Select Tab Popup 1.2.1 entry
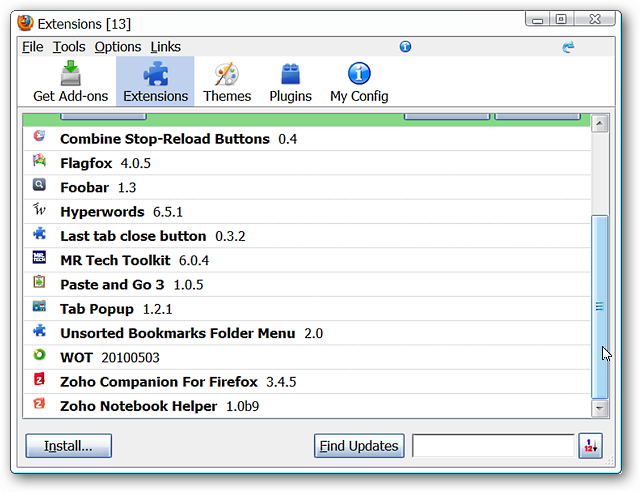The height and width of the screenshot is (492, 640). (x=307, y=309)
